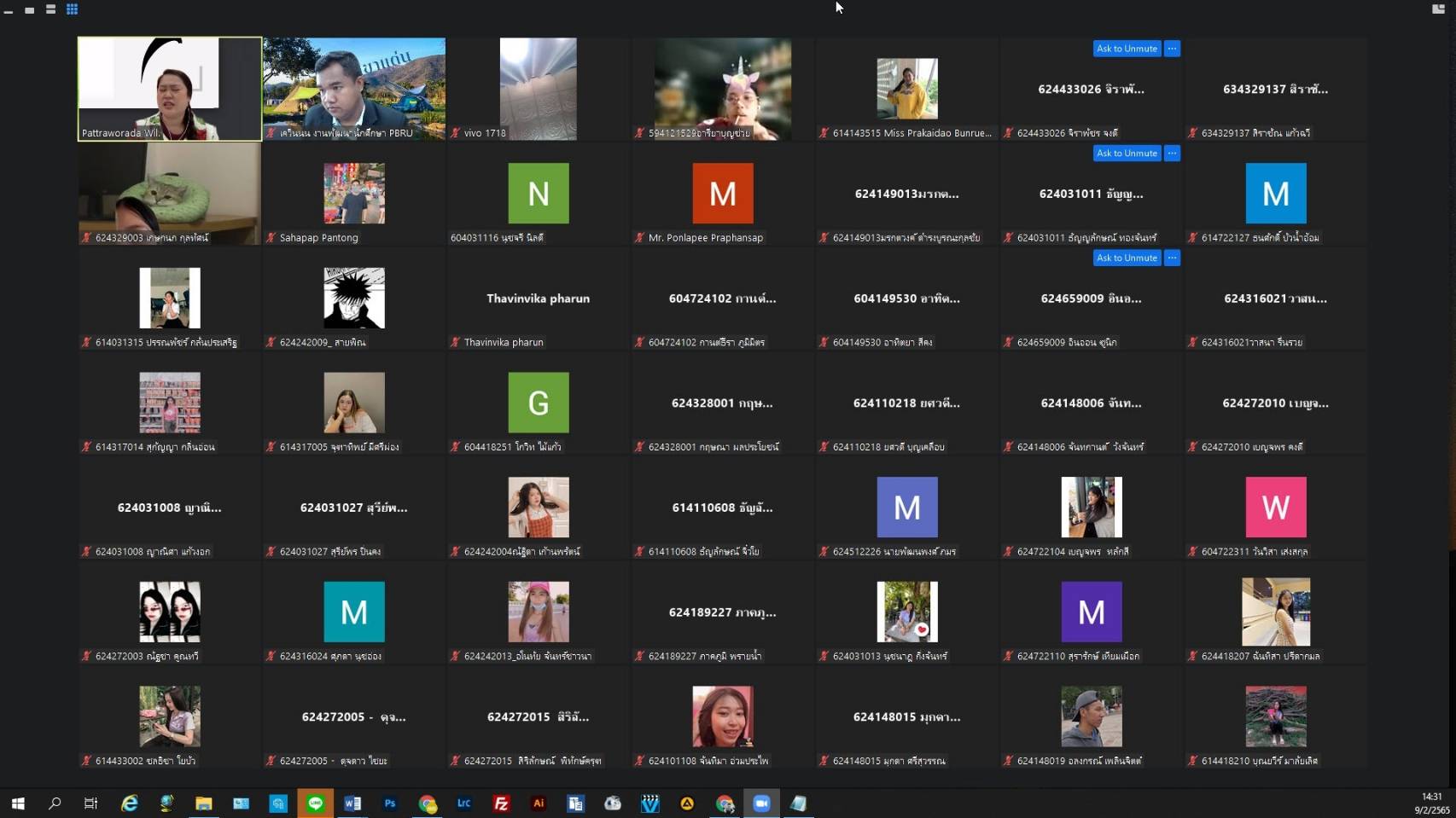Click Ask to Unmute for participant 624031011
This screenshot has width=1456, height=818.
click(x=1127, y=154)
